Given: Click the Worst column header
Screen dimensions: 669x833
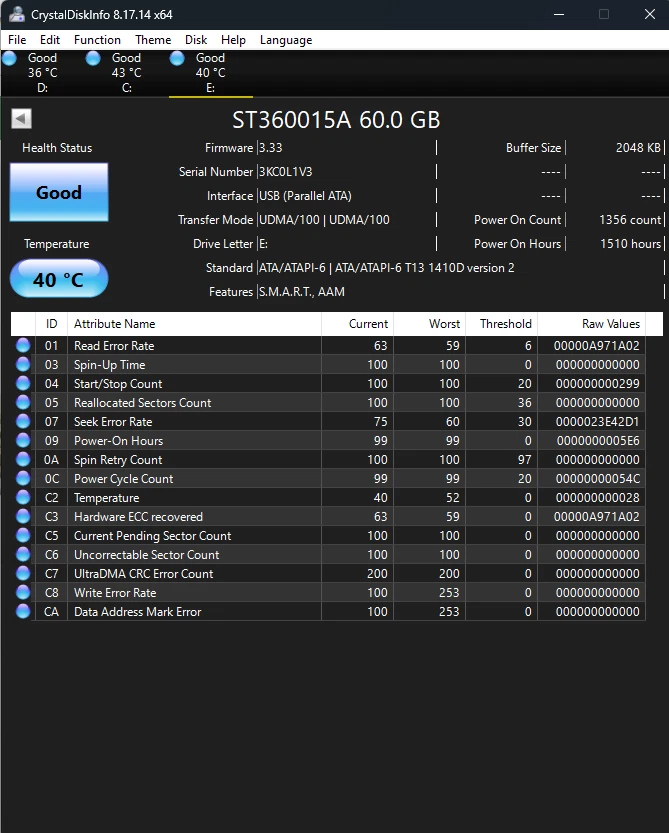Looking at the screenshot, I should (429, 324).
